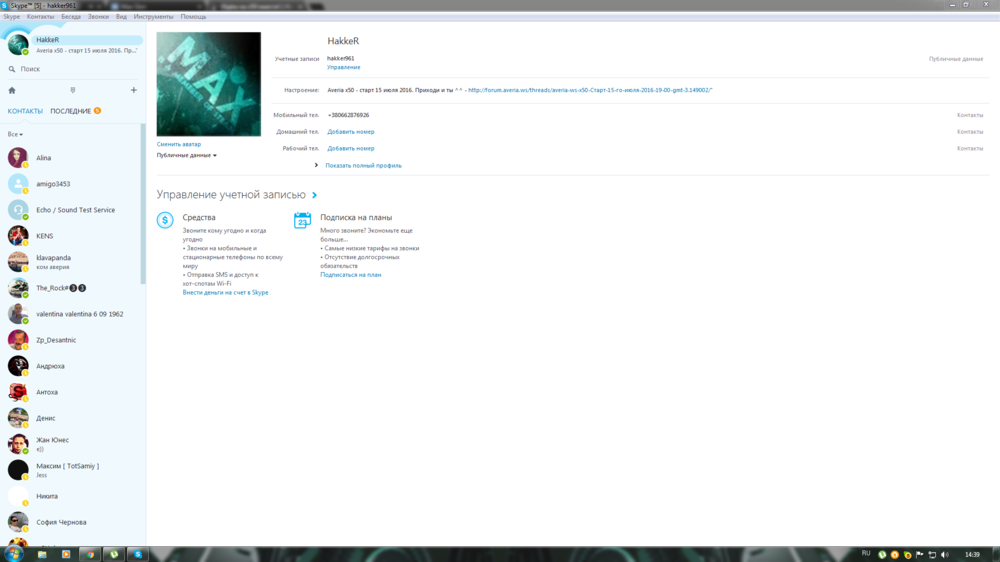
Task: Expand the Все contacts filter dropdown
Action: 15,134
